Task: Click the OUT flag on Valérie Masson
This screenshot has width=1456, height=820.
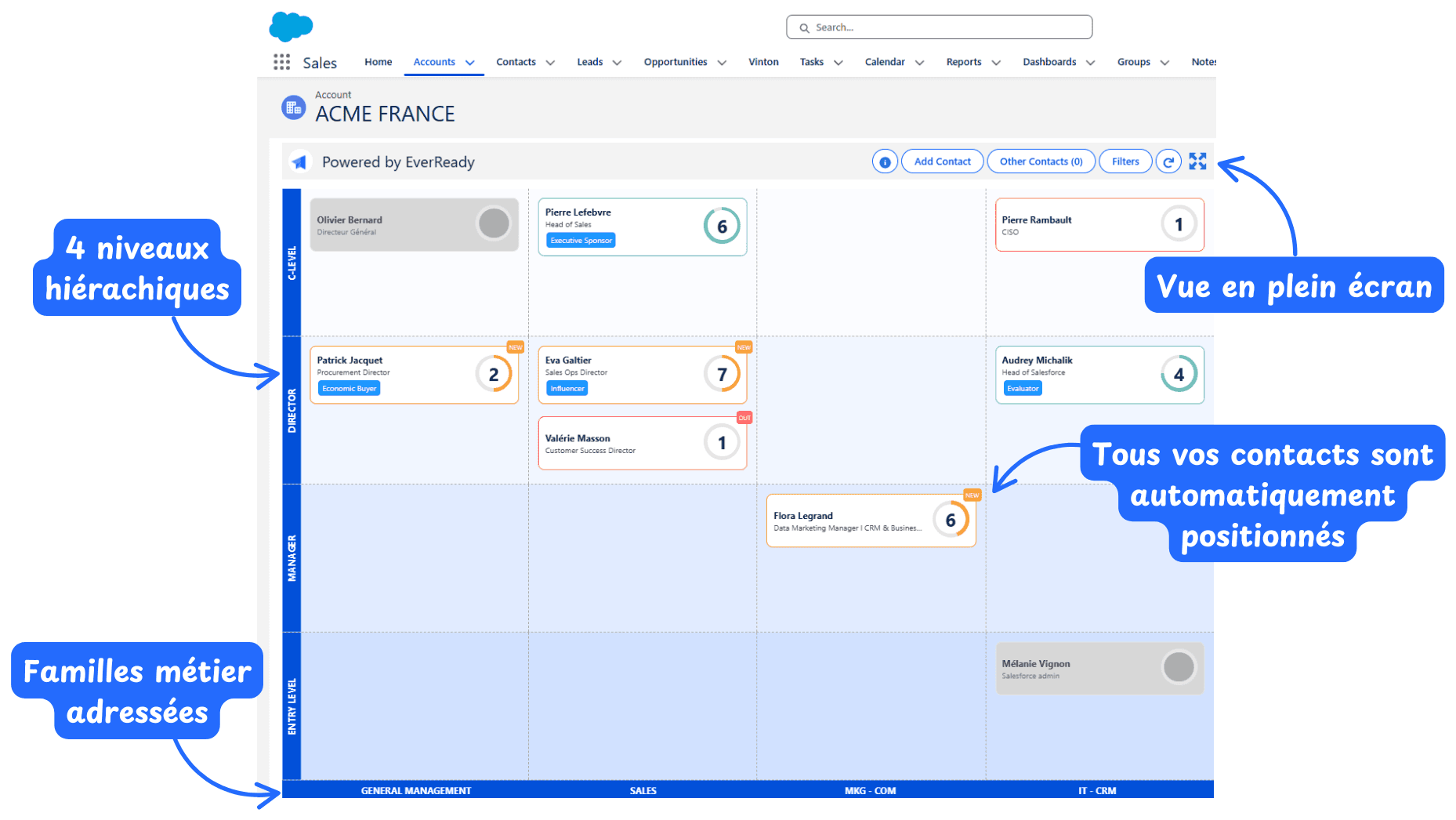Action: point(744,418)
